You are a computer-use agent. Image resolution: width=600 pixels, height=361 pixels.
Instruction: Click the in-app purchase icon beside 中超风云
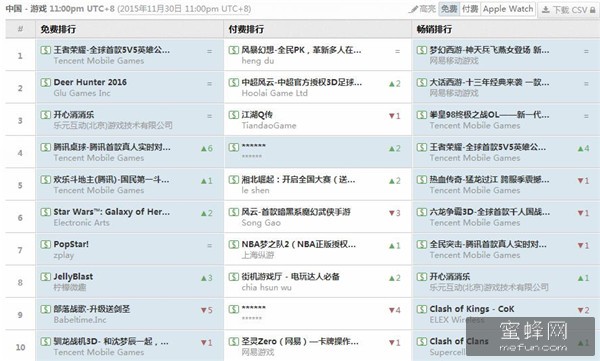pyautogui.click(x=234, y=82)
